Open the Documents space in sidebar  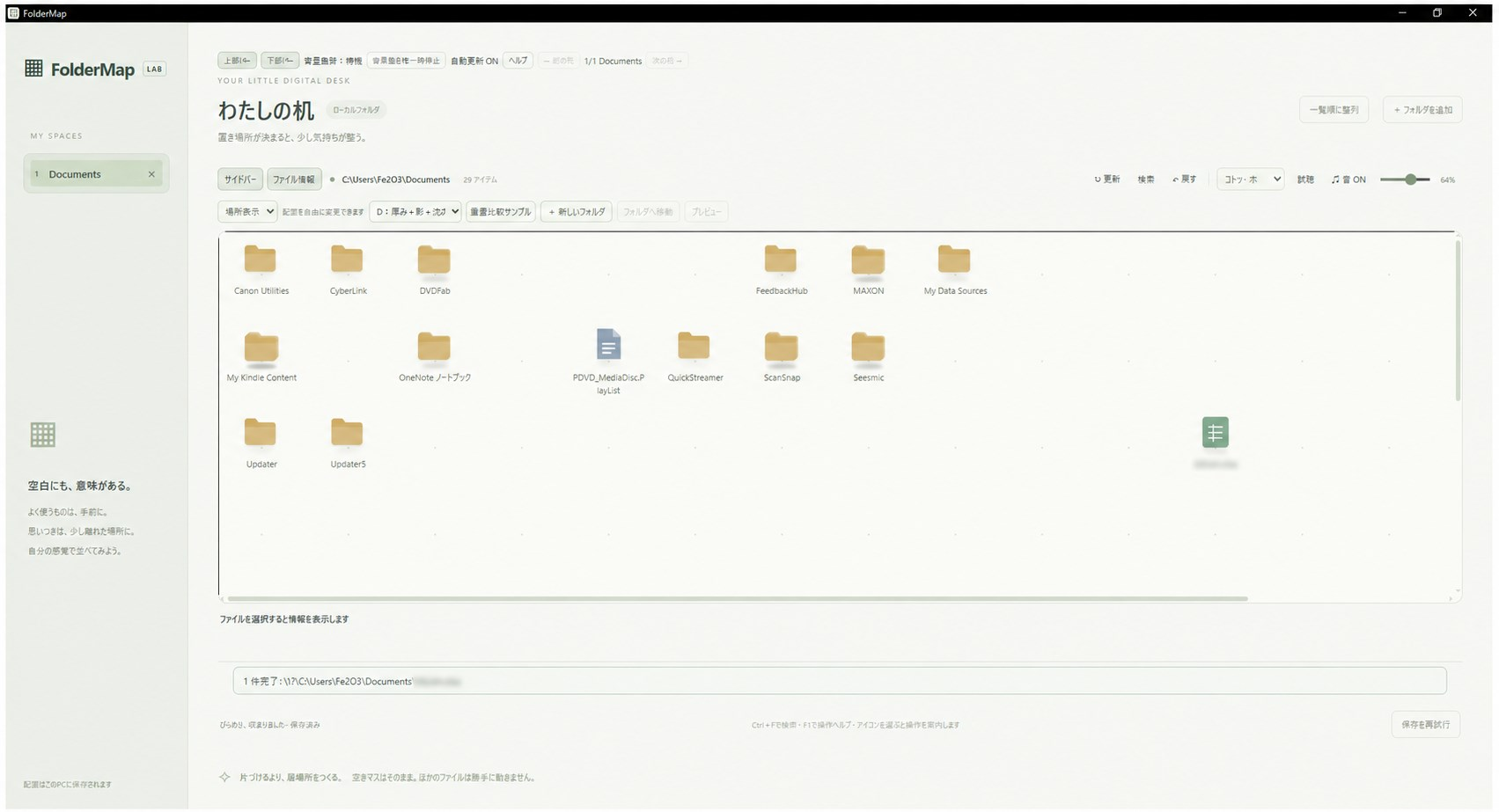[96, 174]
